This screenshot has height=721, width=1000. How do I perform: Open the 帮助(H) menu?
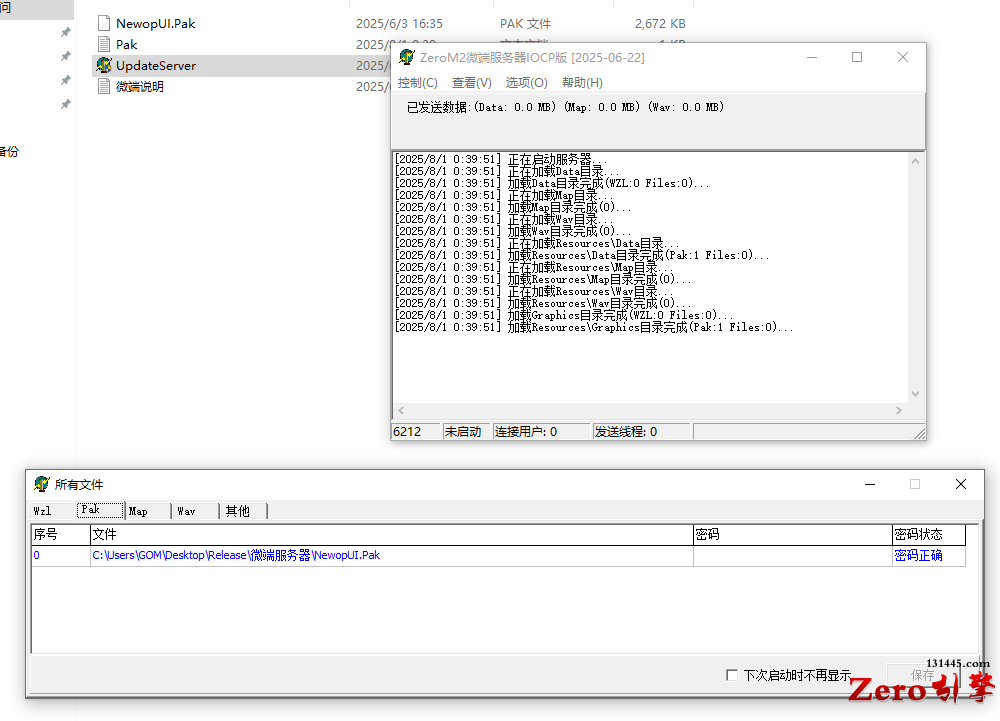pyautogui.click(x=582, y=83)
